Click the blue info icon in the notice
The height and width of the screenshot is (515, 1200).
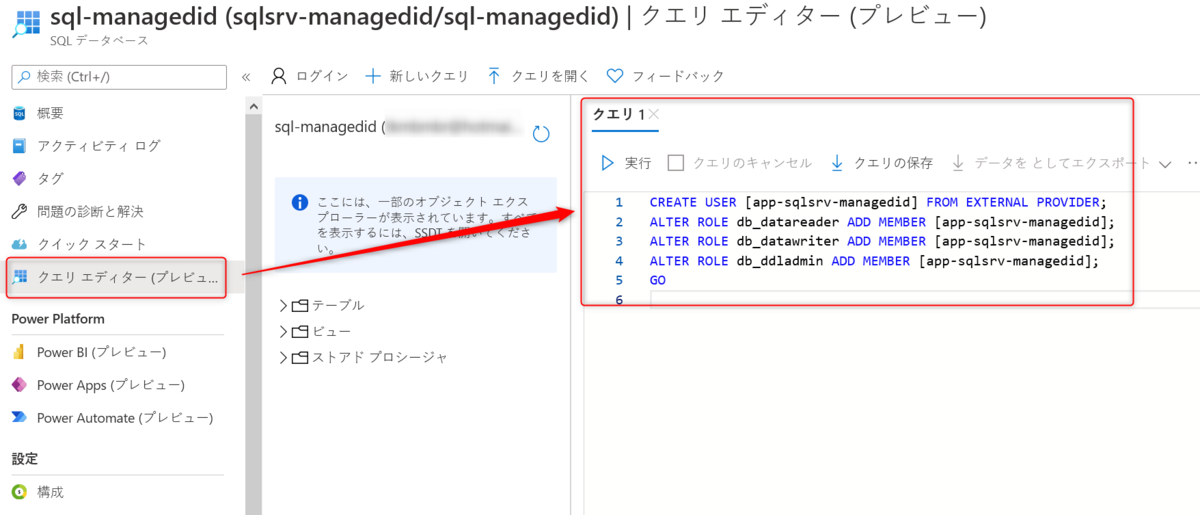click(300, 203)
